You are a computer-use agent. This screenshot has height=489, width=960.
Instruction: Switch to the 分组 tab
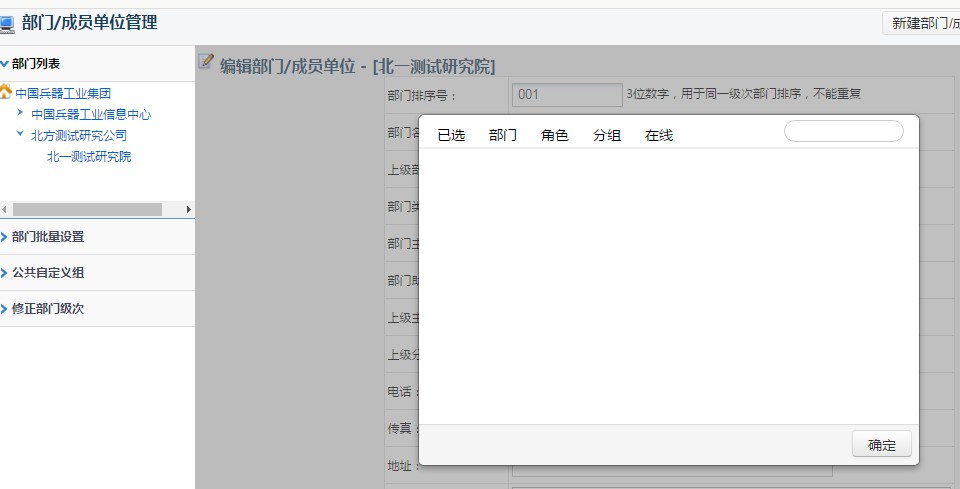(607, 136)
